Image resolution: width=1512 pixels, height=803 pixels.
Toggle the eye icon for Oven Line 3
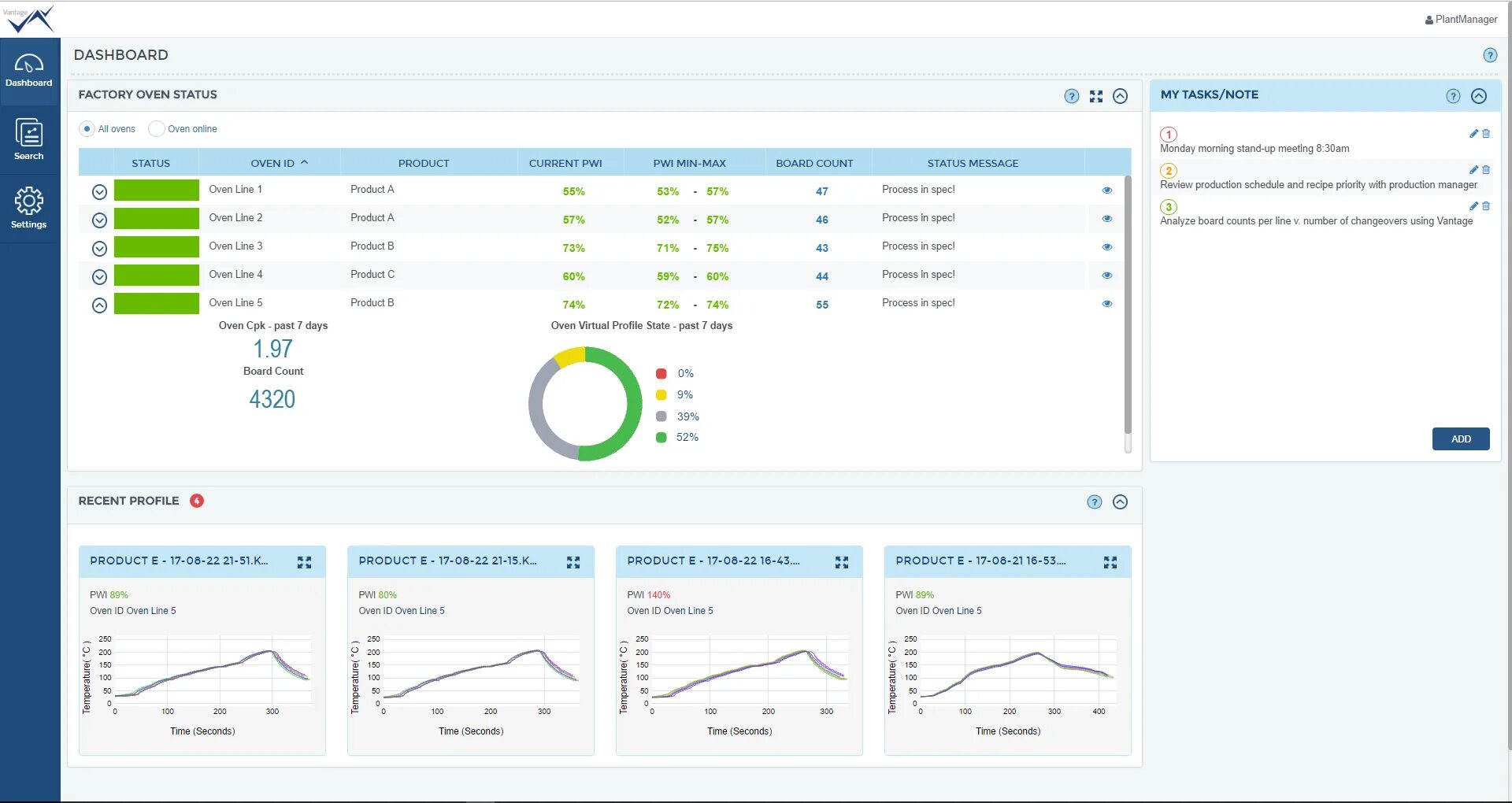coord(1107,246)
